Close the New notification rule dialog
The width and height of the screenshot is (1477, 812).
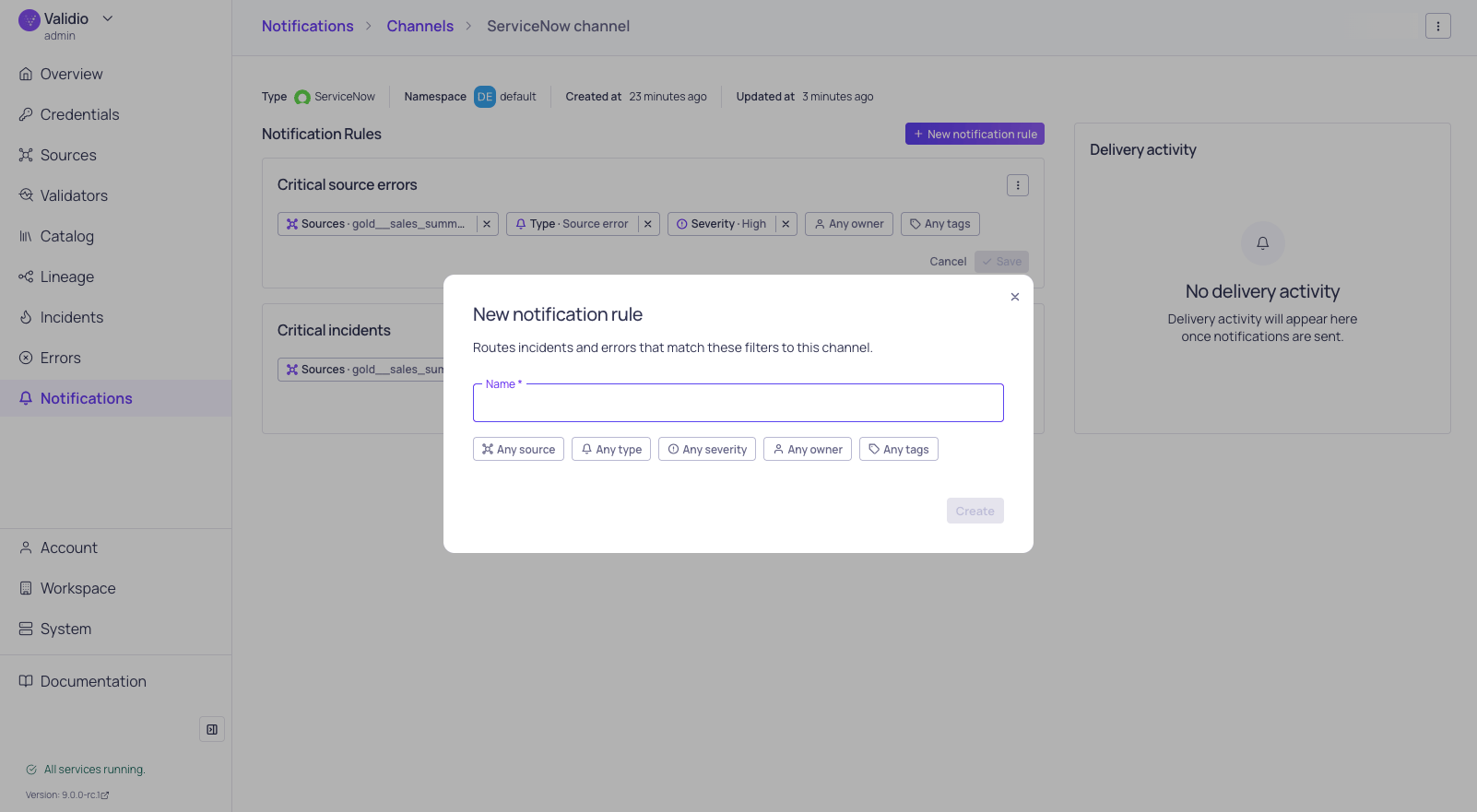point(1014,297)
